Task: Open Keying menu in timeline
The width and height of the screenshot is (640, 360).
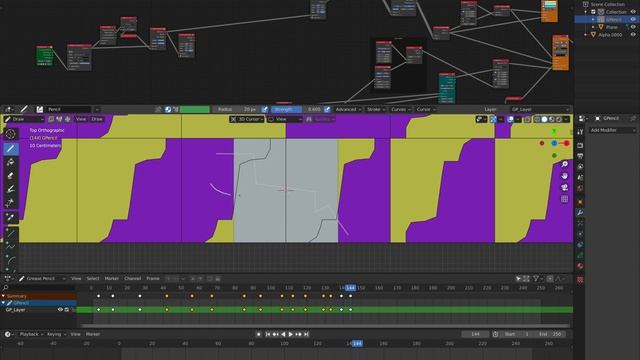Action: 56,334
